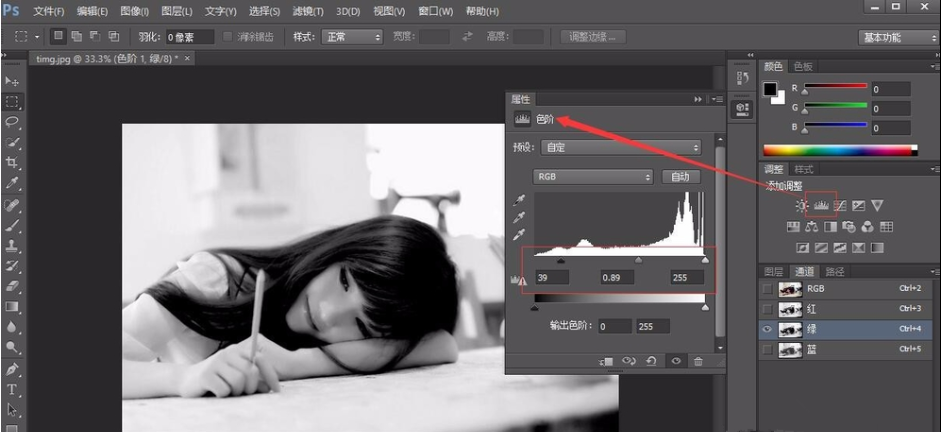Reset the adjustment to defaults icon
Screen dimensions: 941x432
coord(652,361)
